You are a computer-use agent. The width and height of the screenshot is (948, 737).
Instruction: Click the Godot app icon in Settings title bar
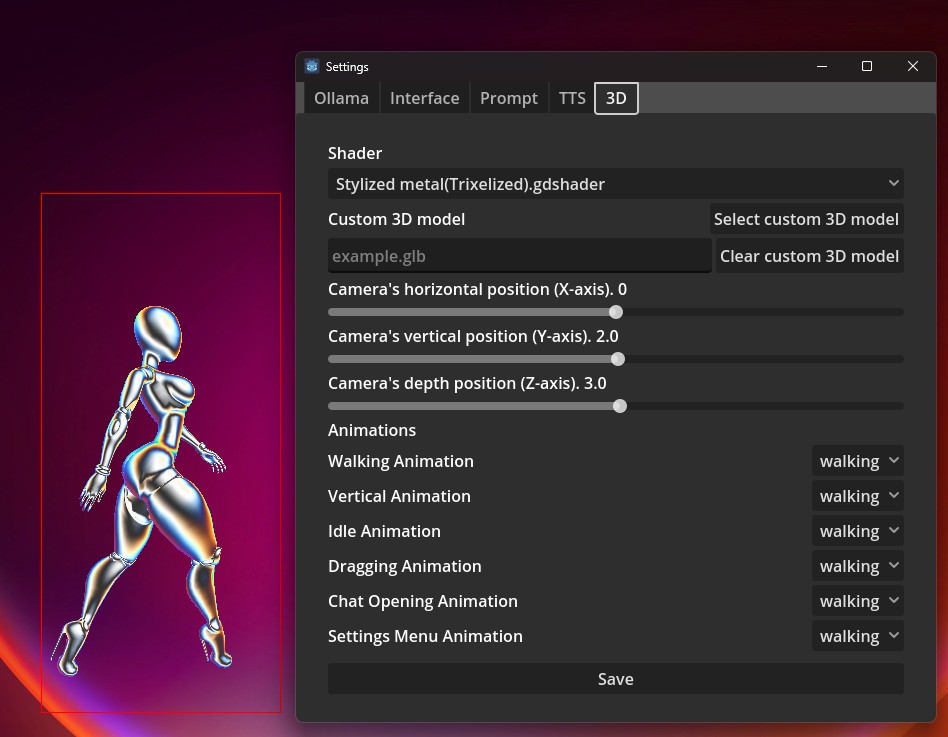click(312, 67)
